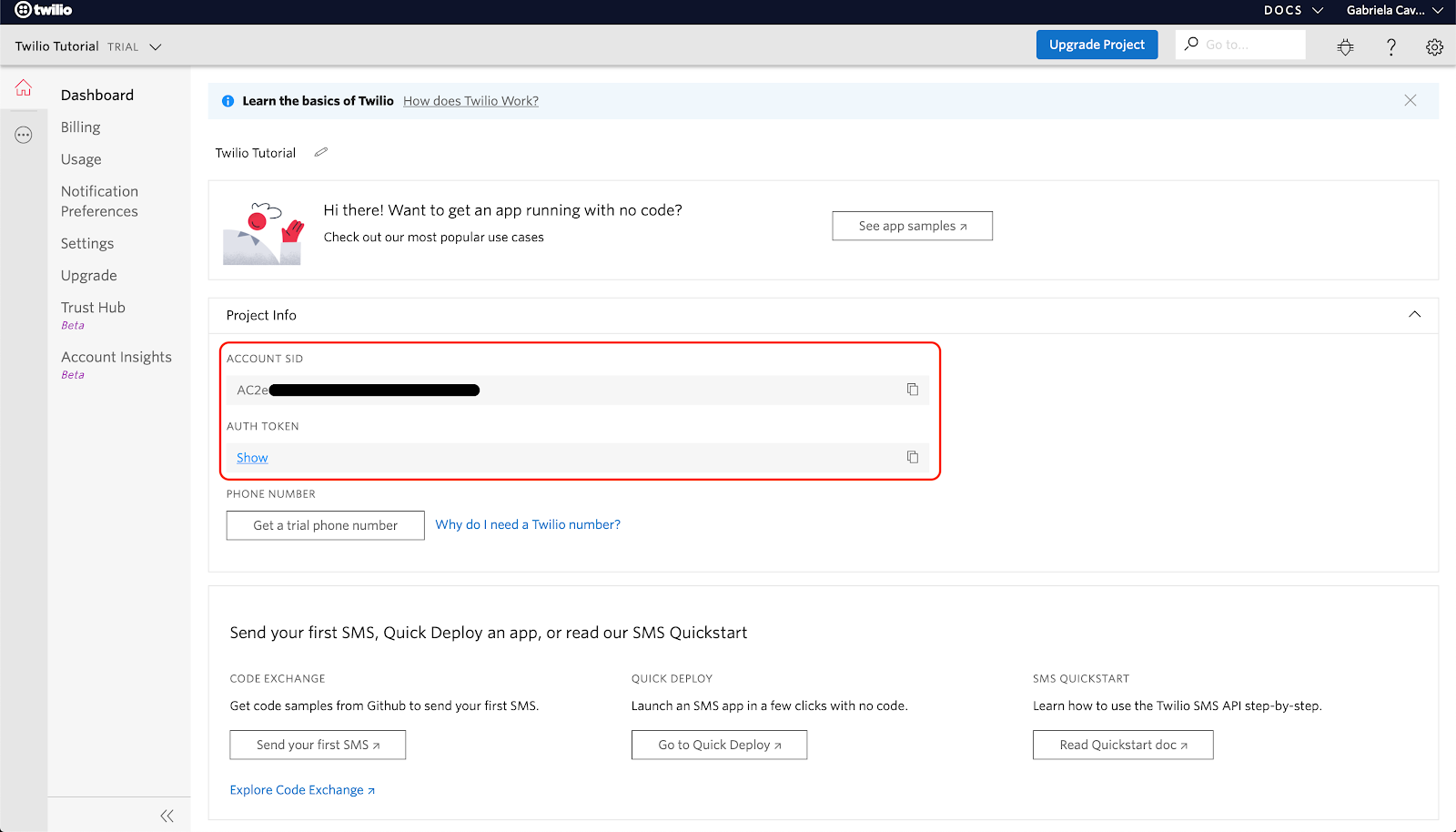Click Read Quickstart doc button

[1123, 745]
